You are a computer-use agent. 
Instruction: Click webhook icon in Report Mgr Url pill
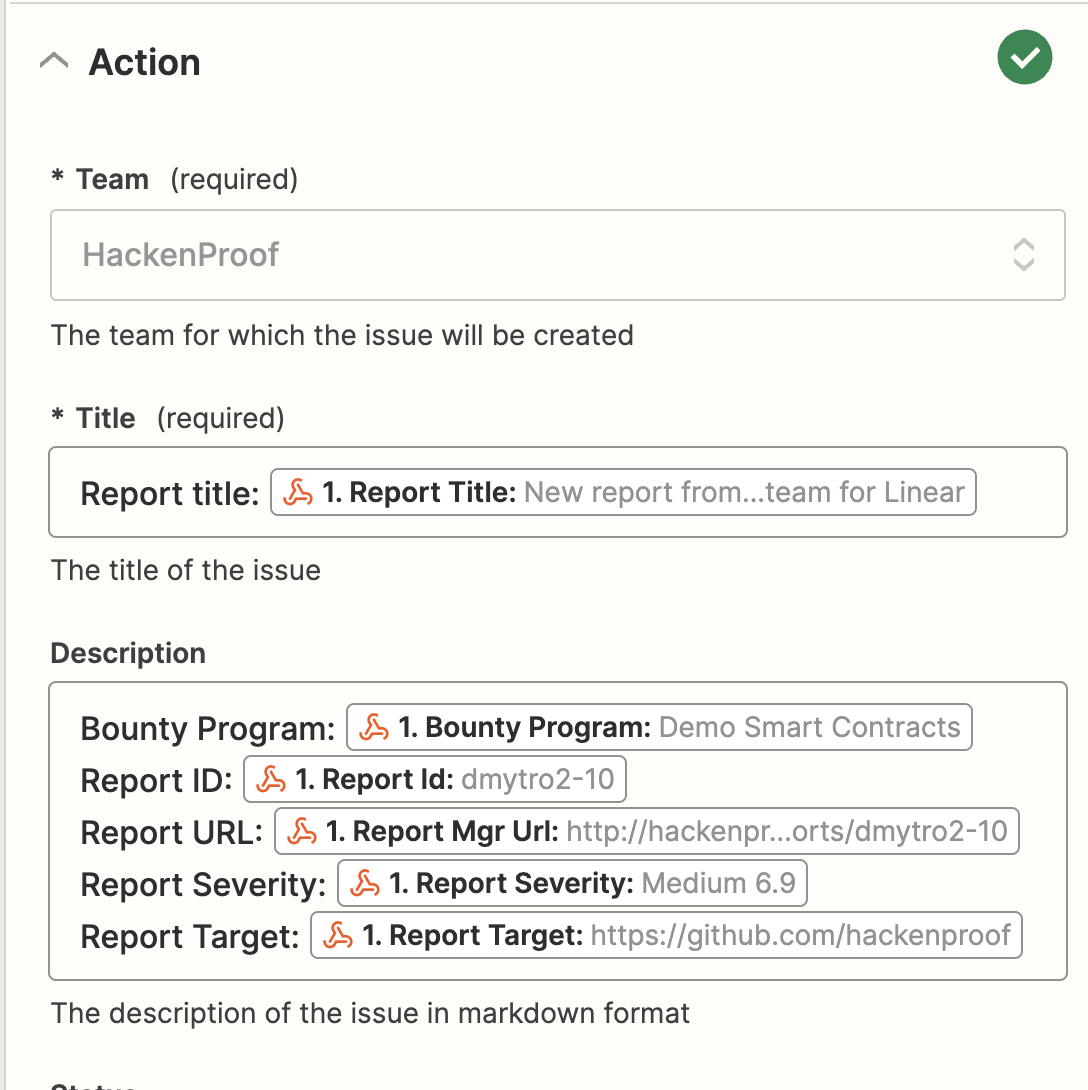click(302, 832)
